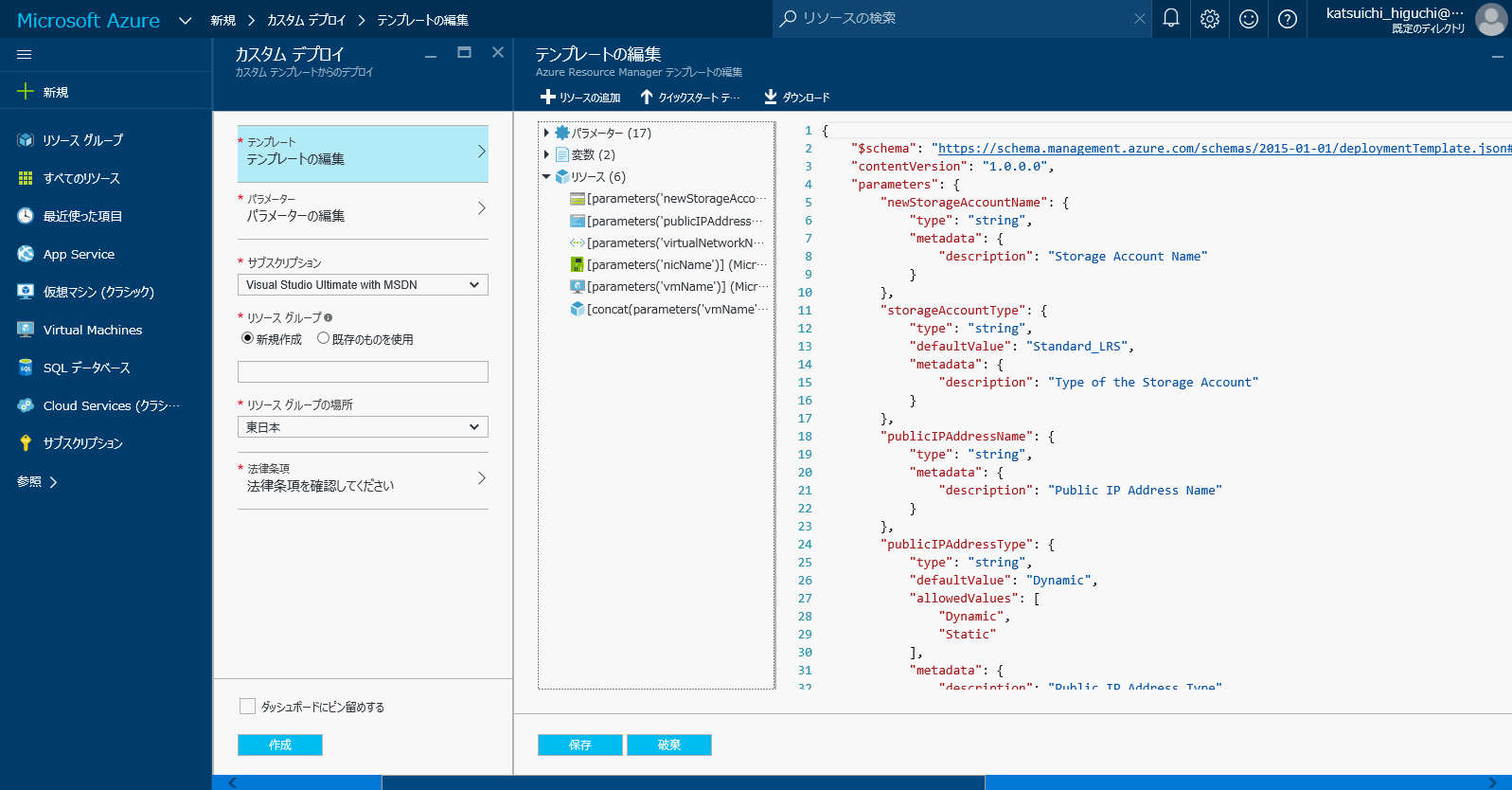The width and height of the screenshot is (1512, 790).
Task: Open Virtual Machines sidebar icon
Action: click(x=26, y=330)
